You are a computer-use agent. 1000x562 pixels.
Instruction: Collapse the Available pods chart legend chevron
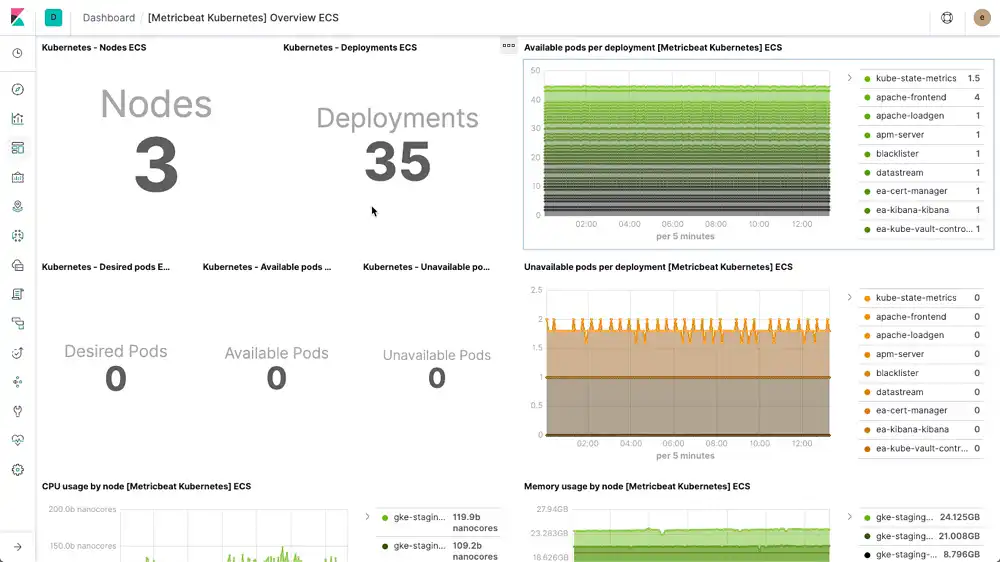(849, 78)
